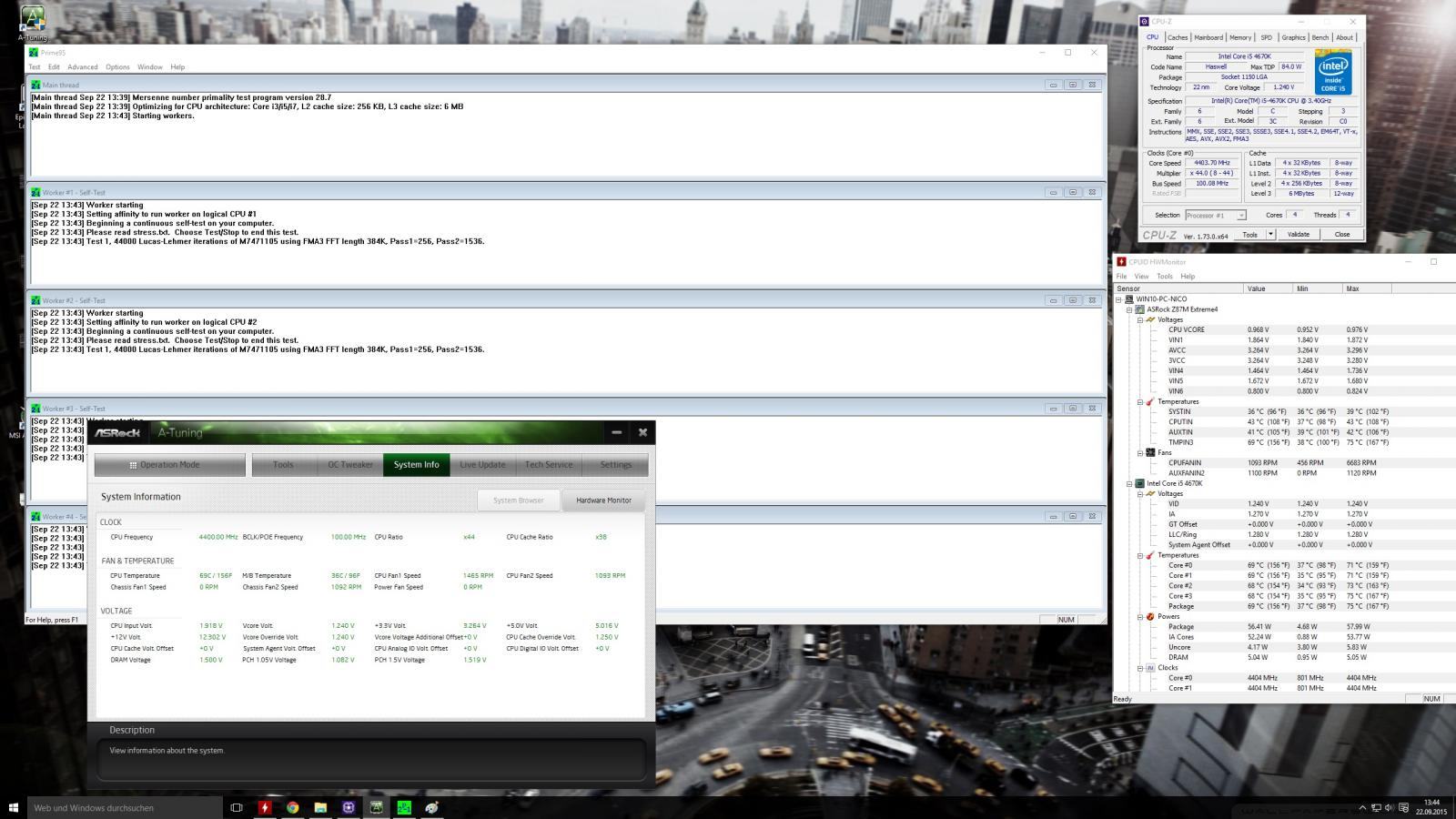Collapse the Clocks node in HWMonitor

(1139, 668)
